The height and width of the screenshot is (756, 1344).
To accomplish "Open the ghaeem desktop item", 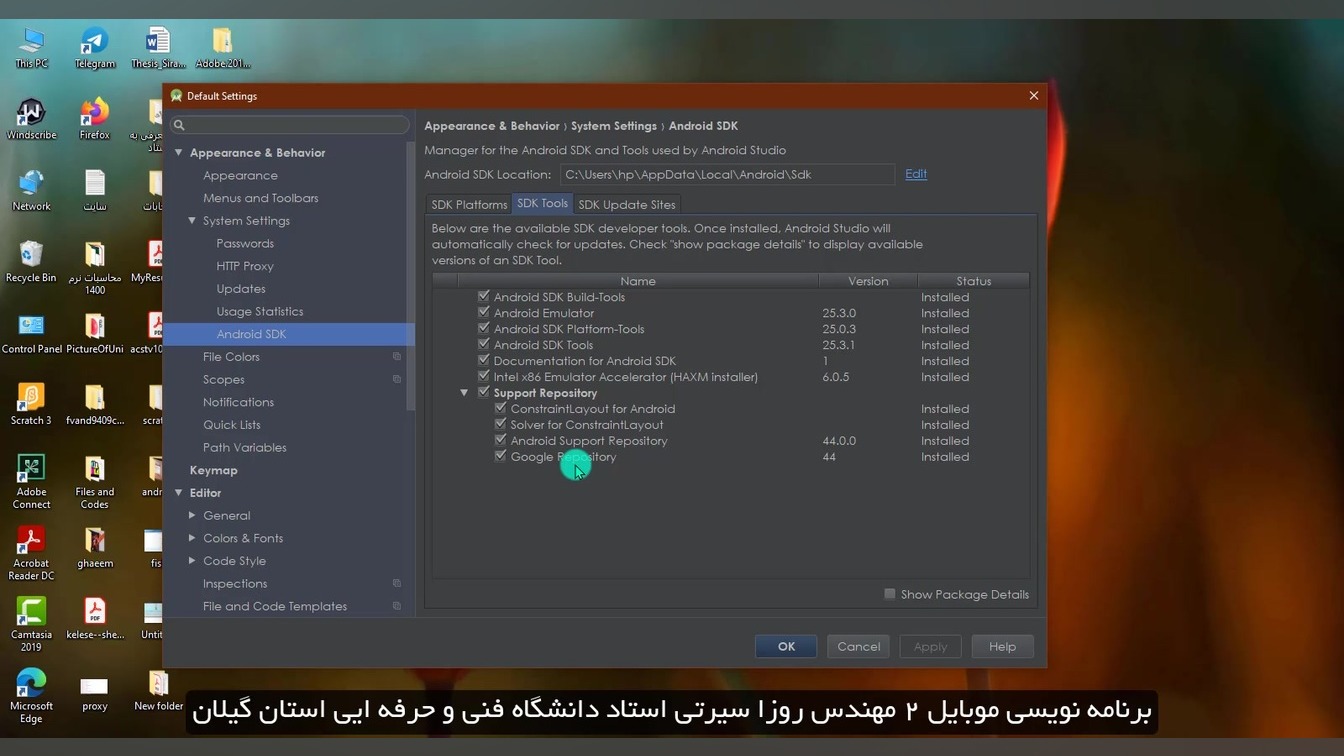I will point(94,548).
